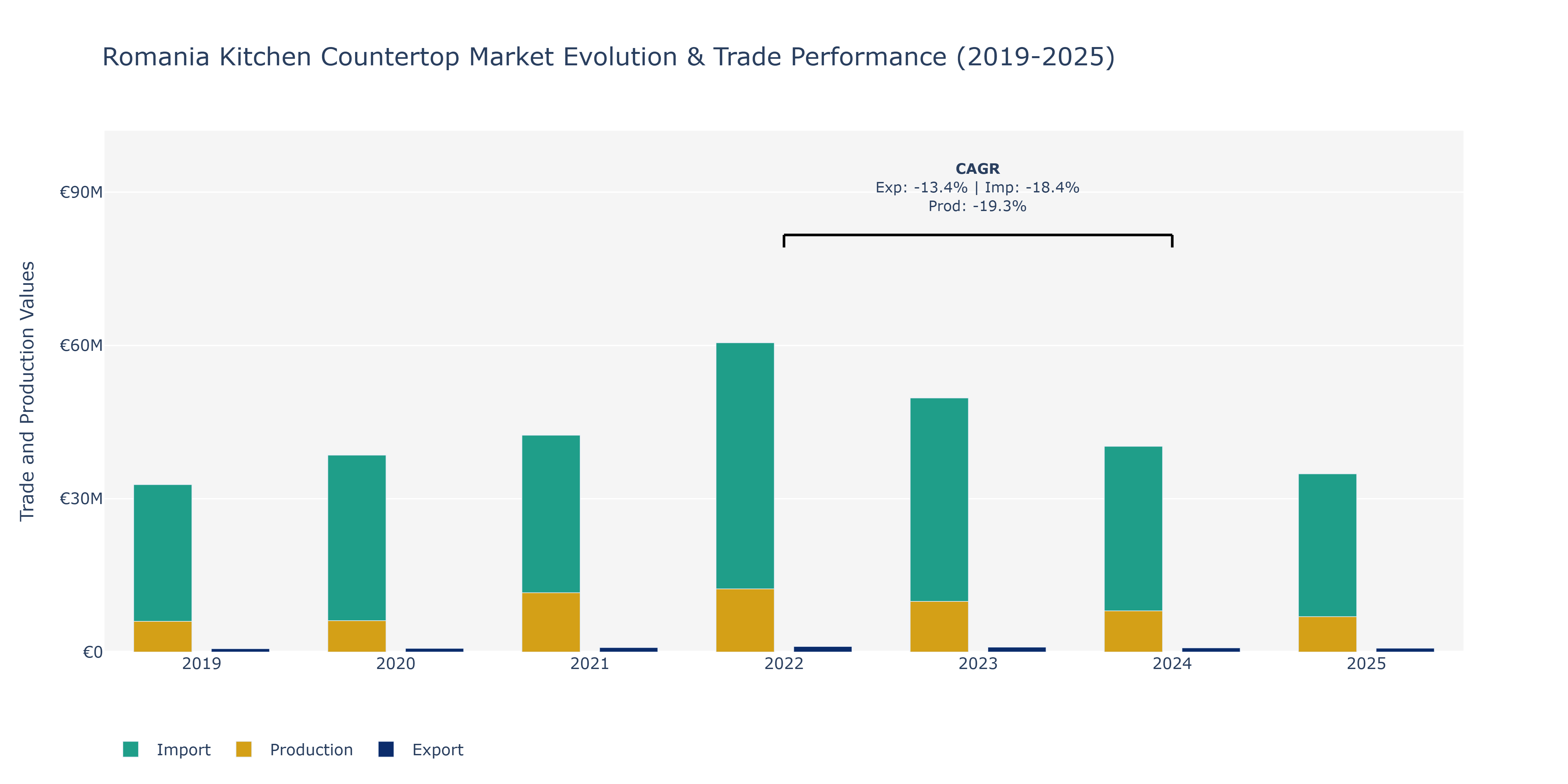Click the 2025 x-axis label
Image resolution: width=1568 pixels, height=784 pixels.
pos(1366,663)
